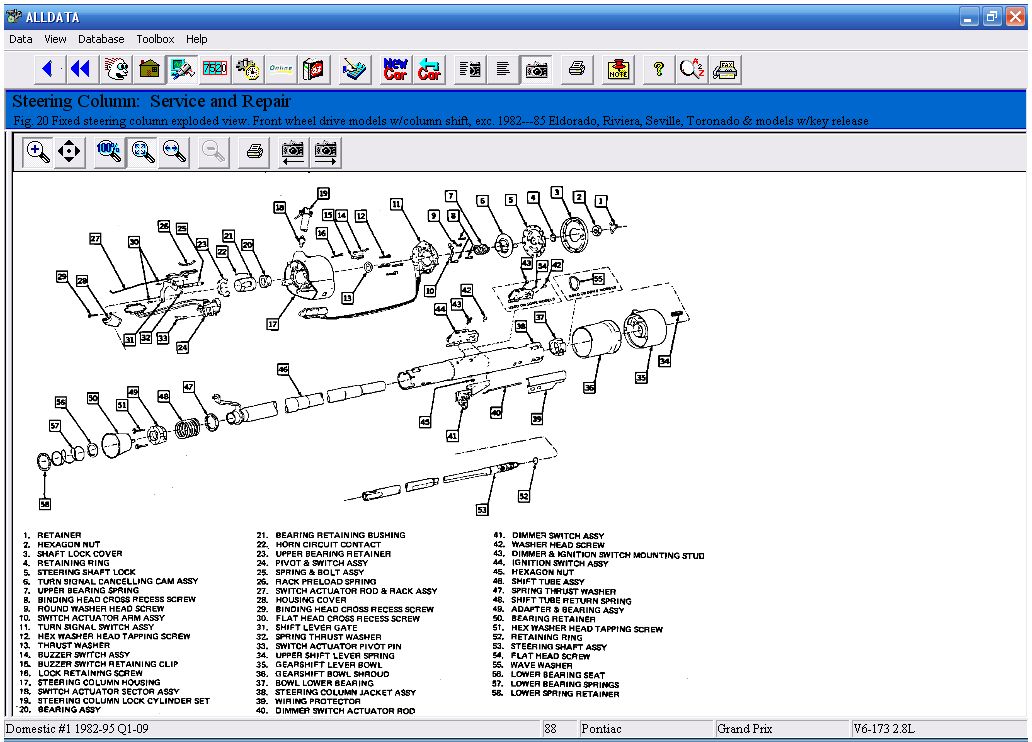
Task: Click the fax icon in toolbar
Action: click(x=726, y=69)
